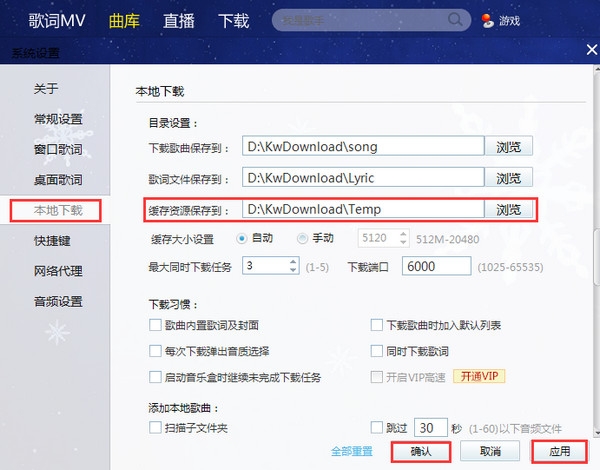
Task: Click 浏览 for cache resource path
Action: (509, 210)
